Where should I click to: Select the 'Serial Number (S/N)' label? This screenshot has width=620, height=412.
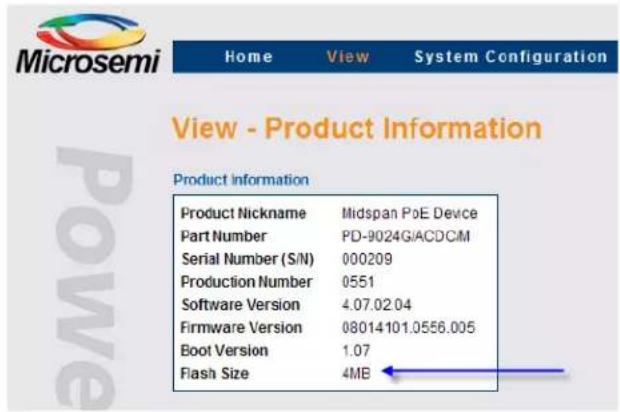pos(248,259)
